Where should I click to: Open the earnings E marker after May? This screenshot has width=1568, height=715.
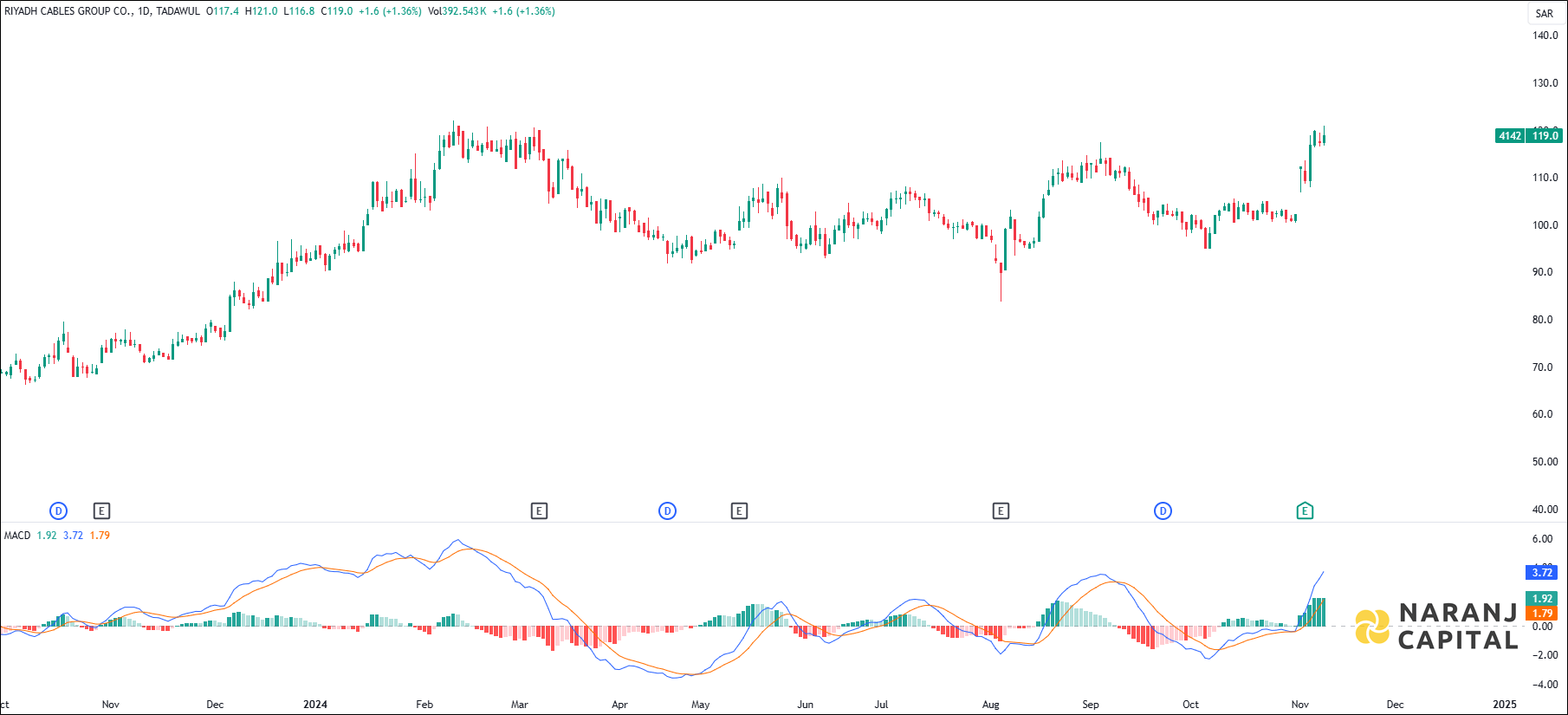(x=739, y=511)
